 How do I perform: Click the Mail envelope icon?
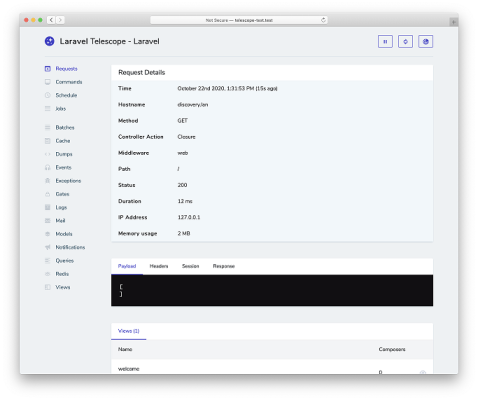(x=48, y=221)
